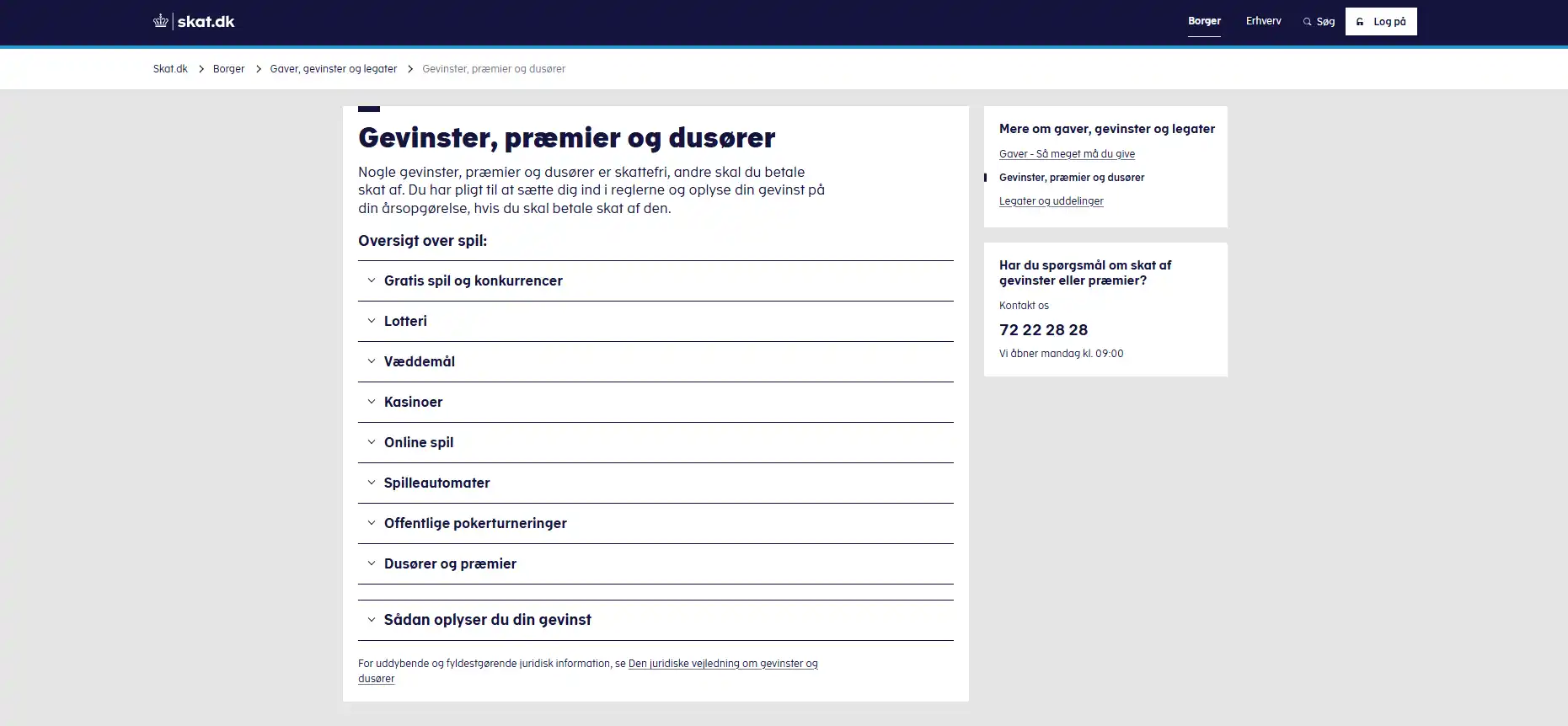The image size is (1568, 726).
Task: Click the main page title heading
Action: point(566,137)
